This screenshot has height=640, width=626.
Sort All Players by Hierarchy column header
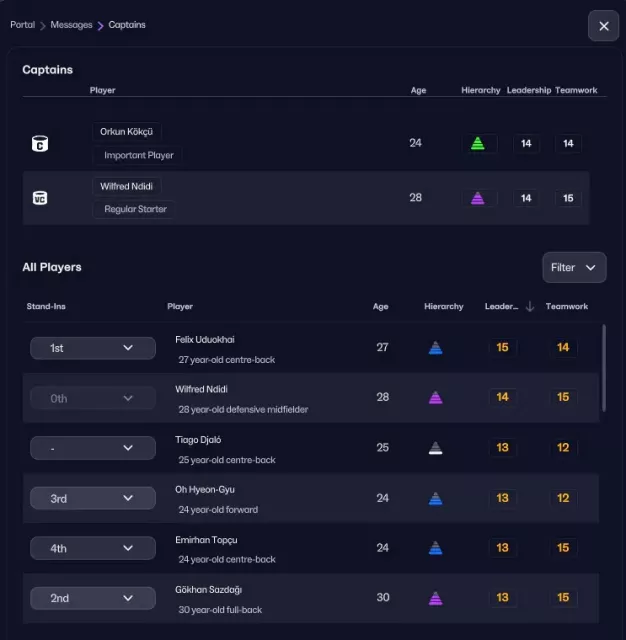point(444,306)
